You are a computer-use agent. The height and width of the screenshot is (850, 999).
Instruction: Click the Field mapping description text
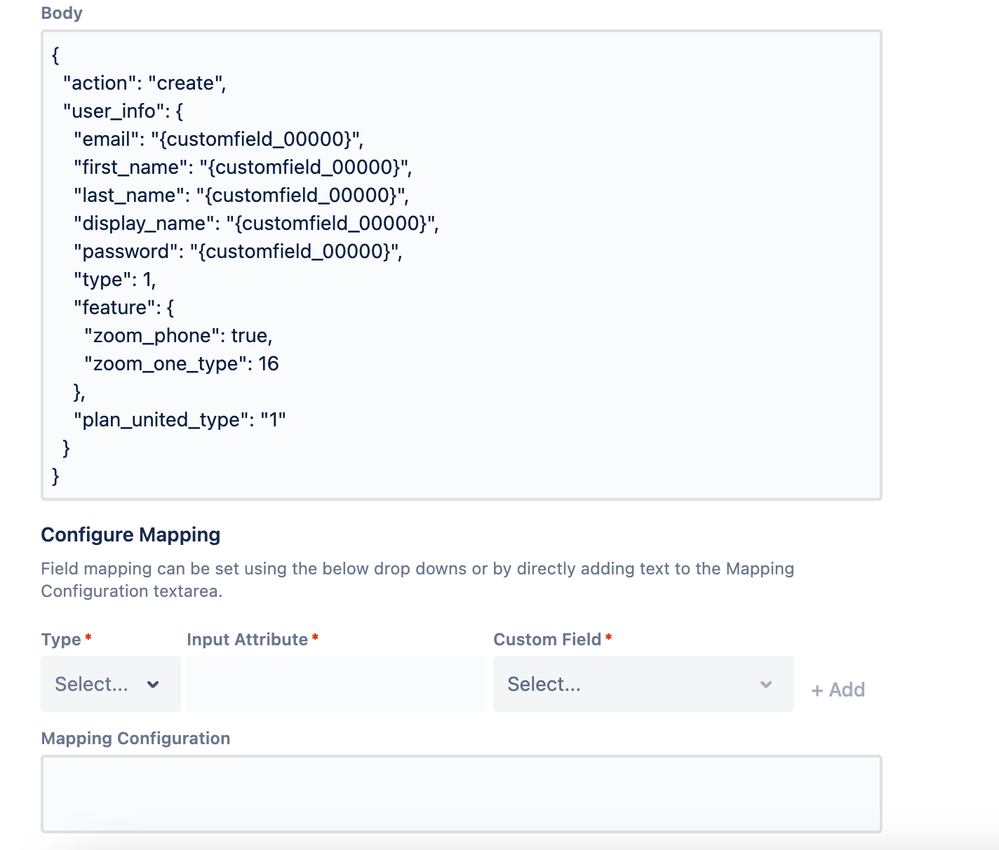pos(417,580)
